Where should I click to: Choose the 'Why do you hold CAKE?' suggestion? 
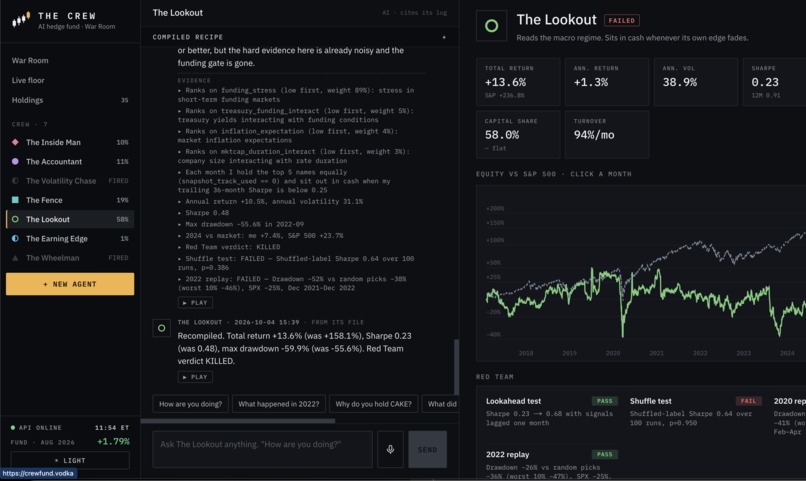click(374, 404)
